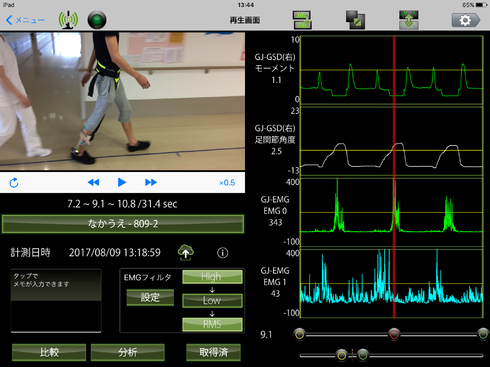Click the 設定 button

pyautogui.click(x=150, y=297)
